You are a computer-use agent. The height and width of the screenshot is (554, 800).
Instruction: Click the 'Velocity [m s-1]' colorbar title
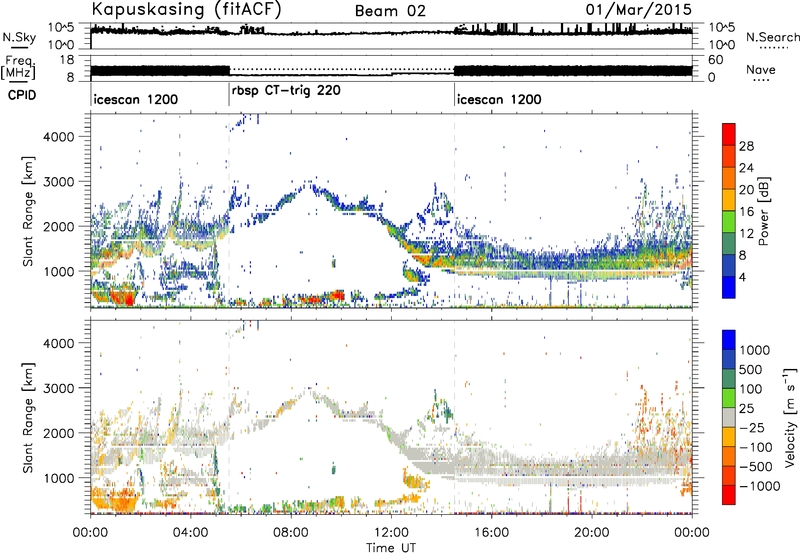tap(790, 417)
